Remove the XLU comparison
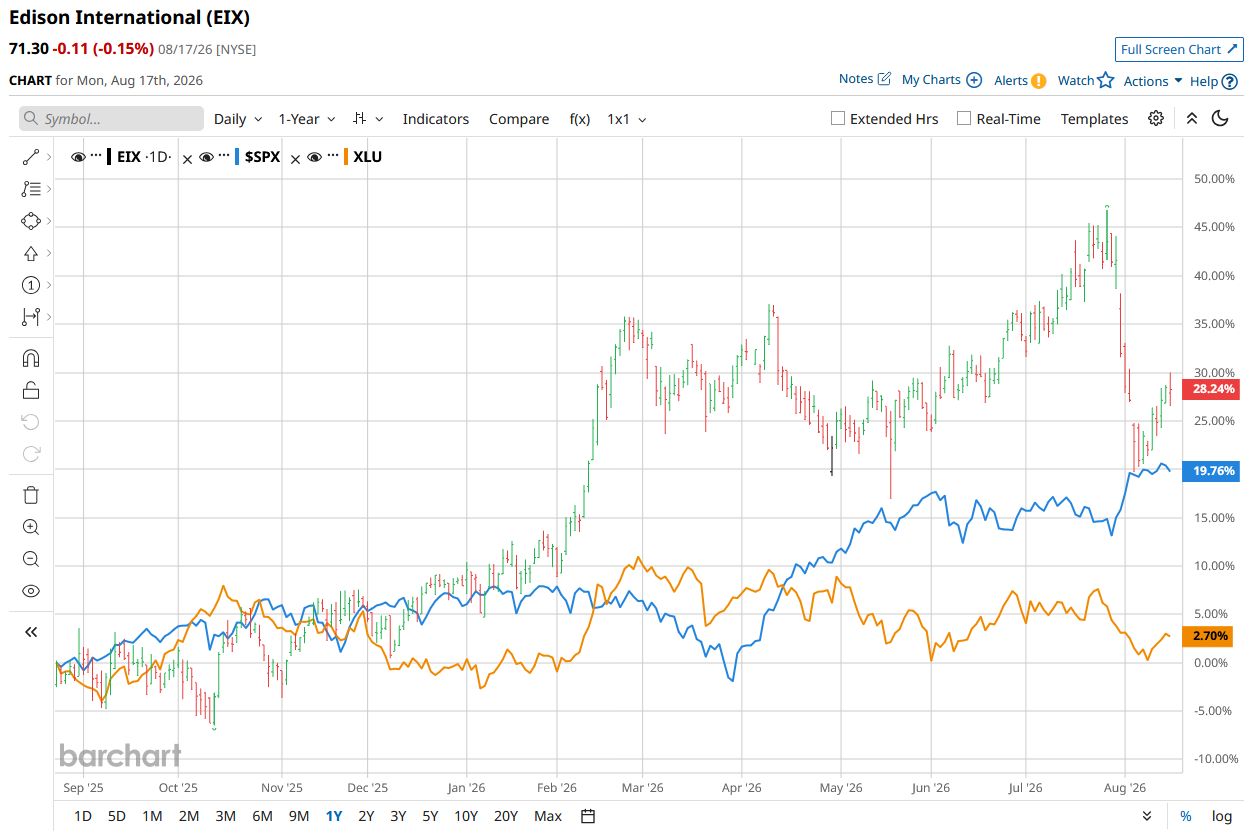Screen dimensions: 1253x833 coord(296,158)
